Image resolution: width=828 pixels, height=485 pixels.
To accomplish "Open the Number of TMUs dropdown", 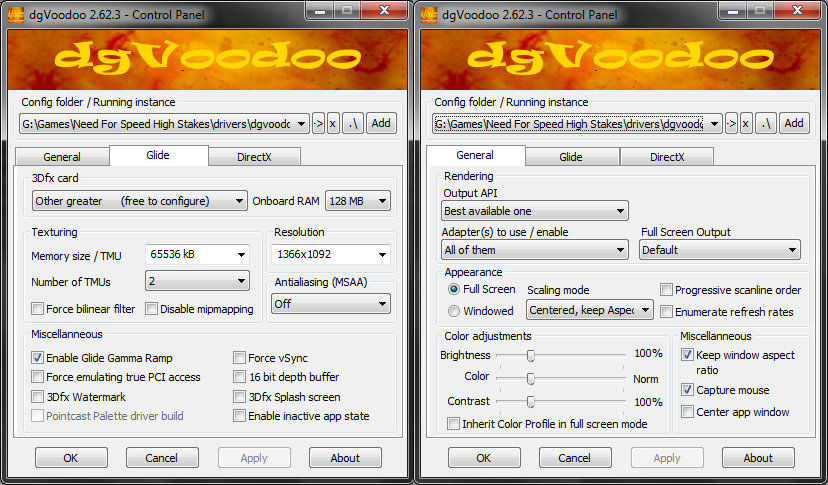I will (x=197, y=281).
